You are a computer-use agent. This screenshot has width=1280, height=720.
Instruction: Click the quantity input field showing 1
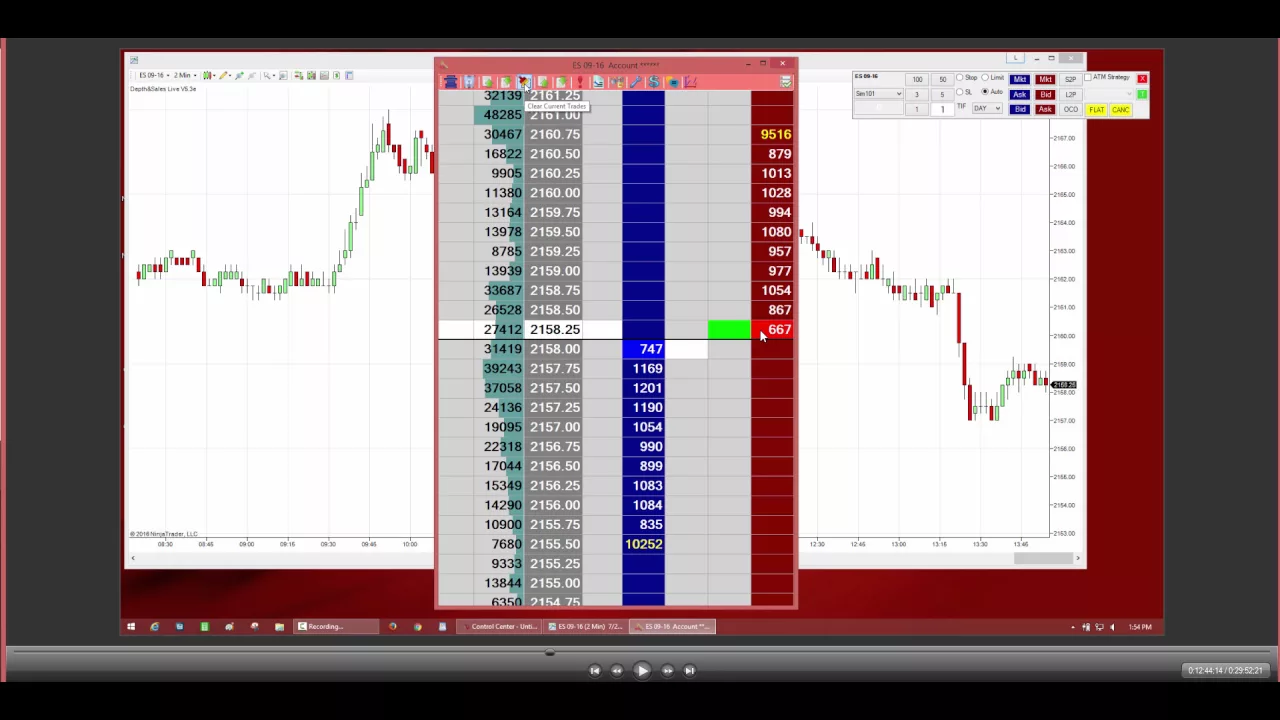pyautogui.click(x=942, y=109)
